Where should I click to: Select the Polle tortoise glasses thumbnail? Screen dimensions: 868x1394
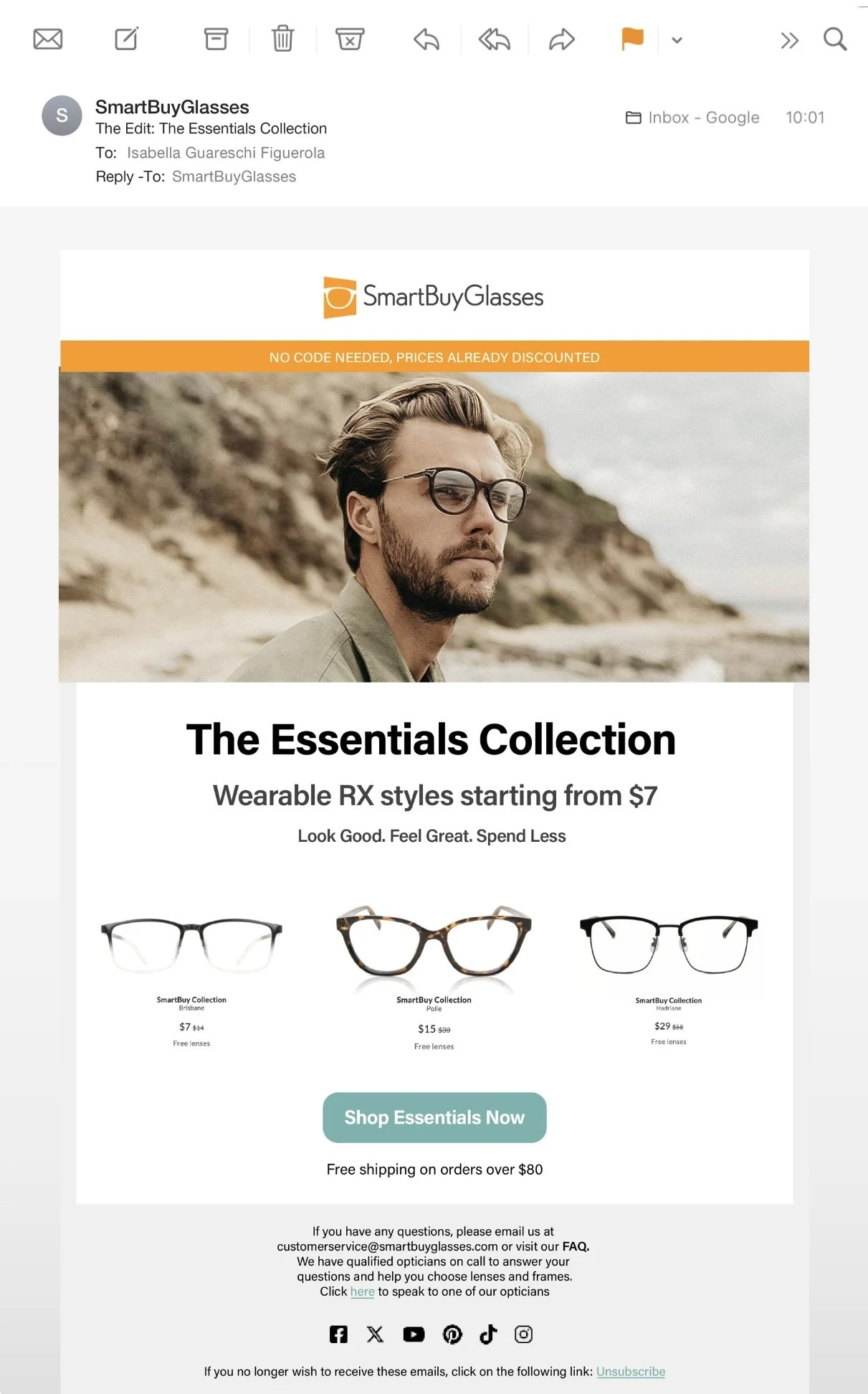[434, 945]
